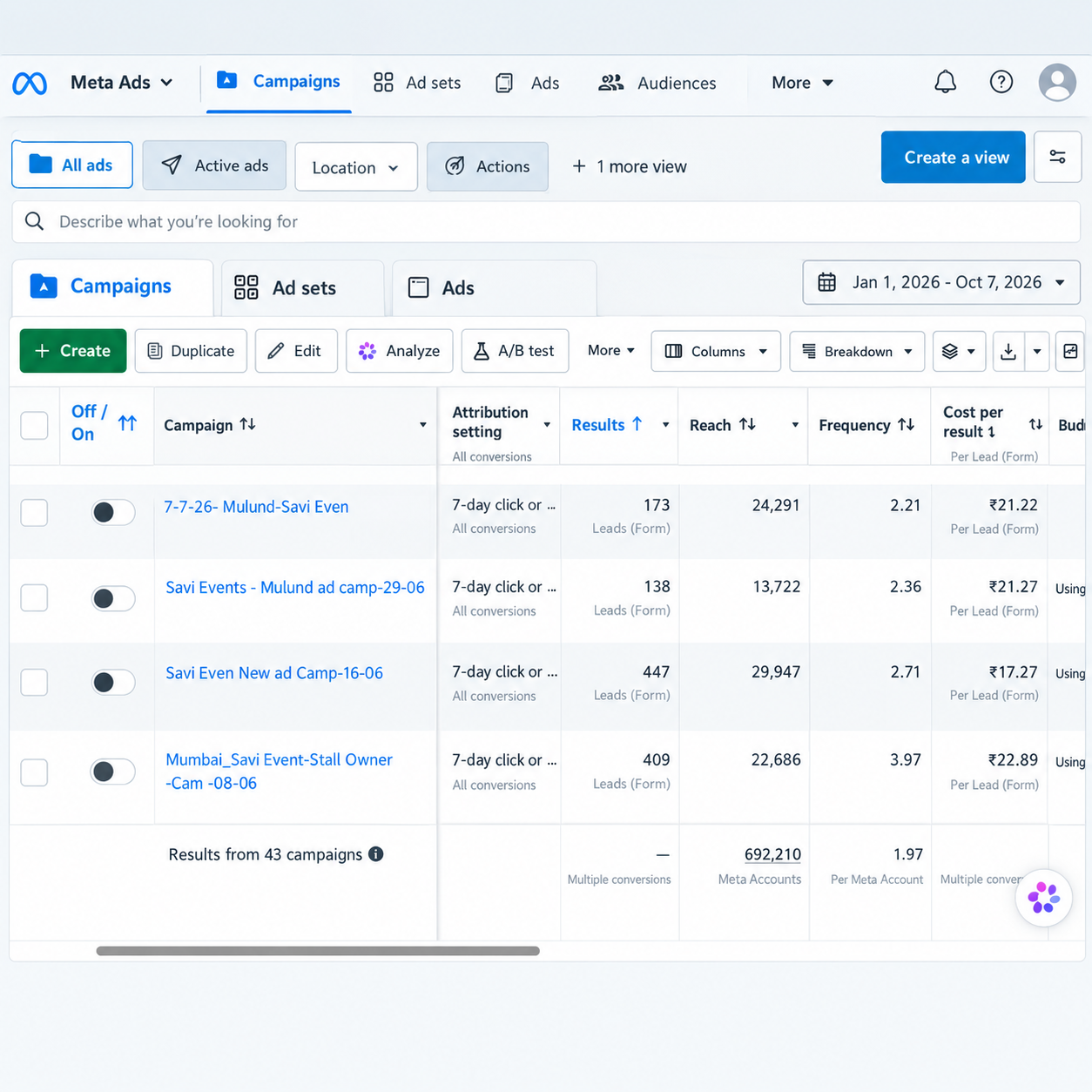Image resolution: width=1092 pixels, height=1092 pixels.
Task: Click the search magnifier icon
Action: point(34,221)
